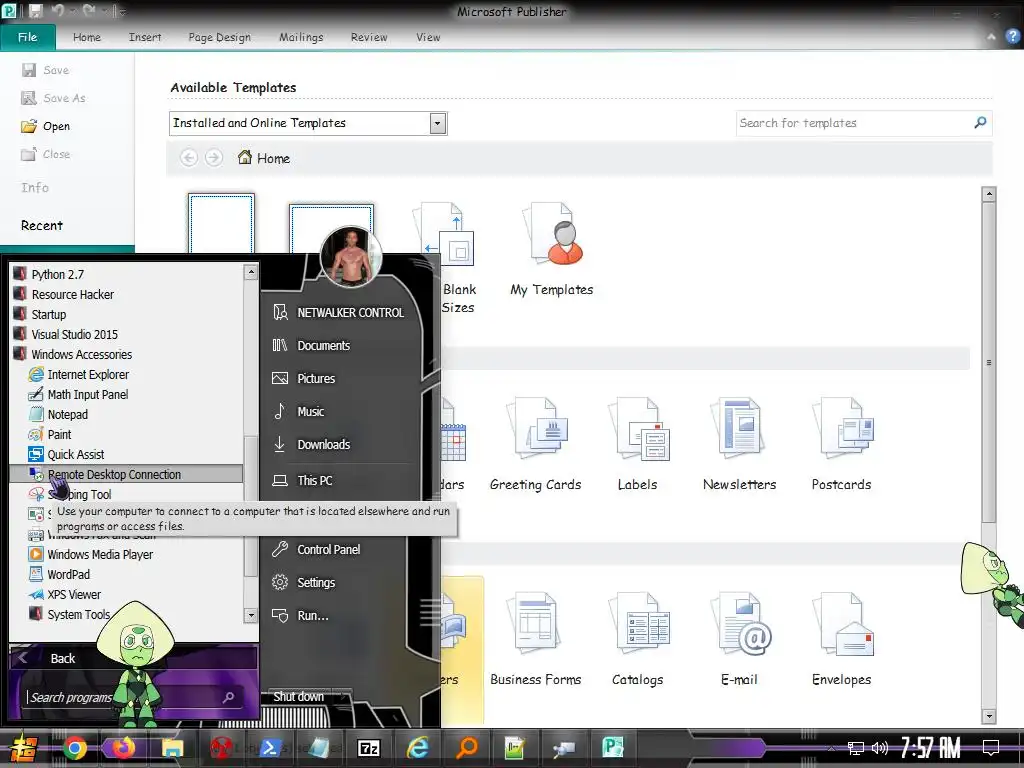Screen dimensions: 1024x768
Task: Select the first blank page thumbnail
Action: pos(221,223)
